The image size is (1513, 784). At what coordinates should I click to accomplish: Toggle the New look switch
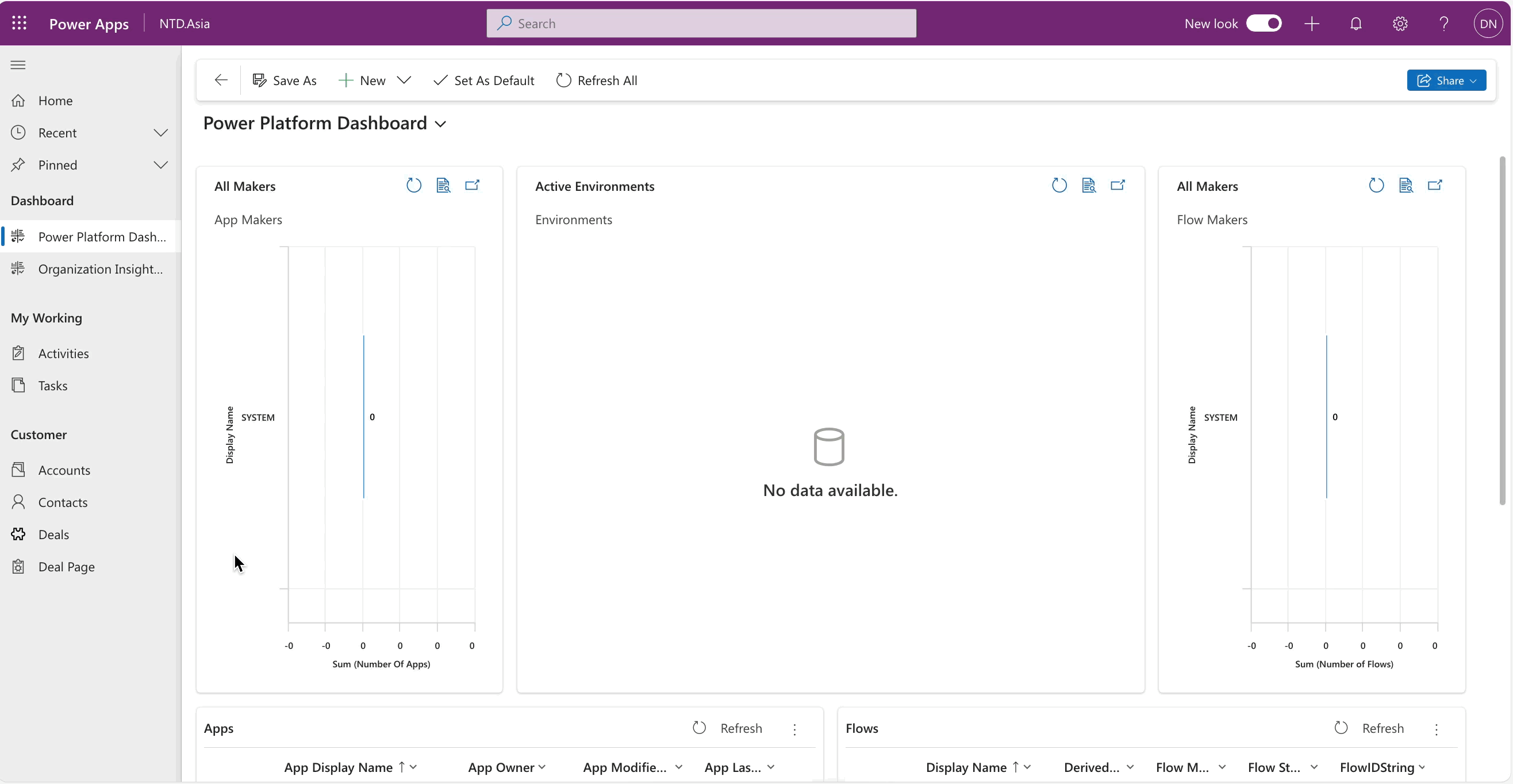pyautogui.click(x=1264, y=24)
